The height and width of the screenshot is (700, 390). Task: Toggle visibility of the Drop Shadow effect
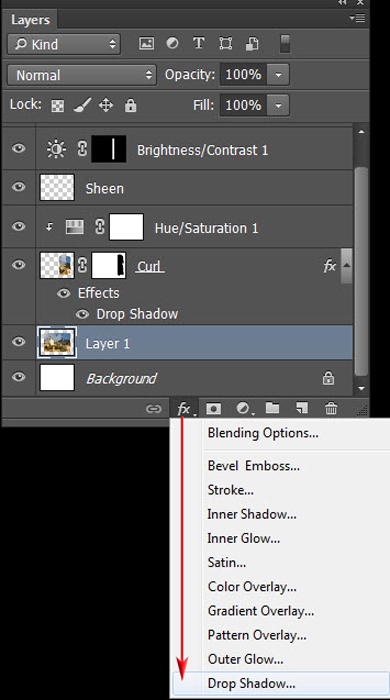click(x=82, y=314)
